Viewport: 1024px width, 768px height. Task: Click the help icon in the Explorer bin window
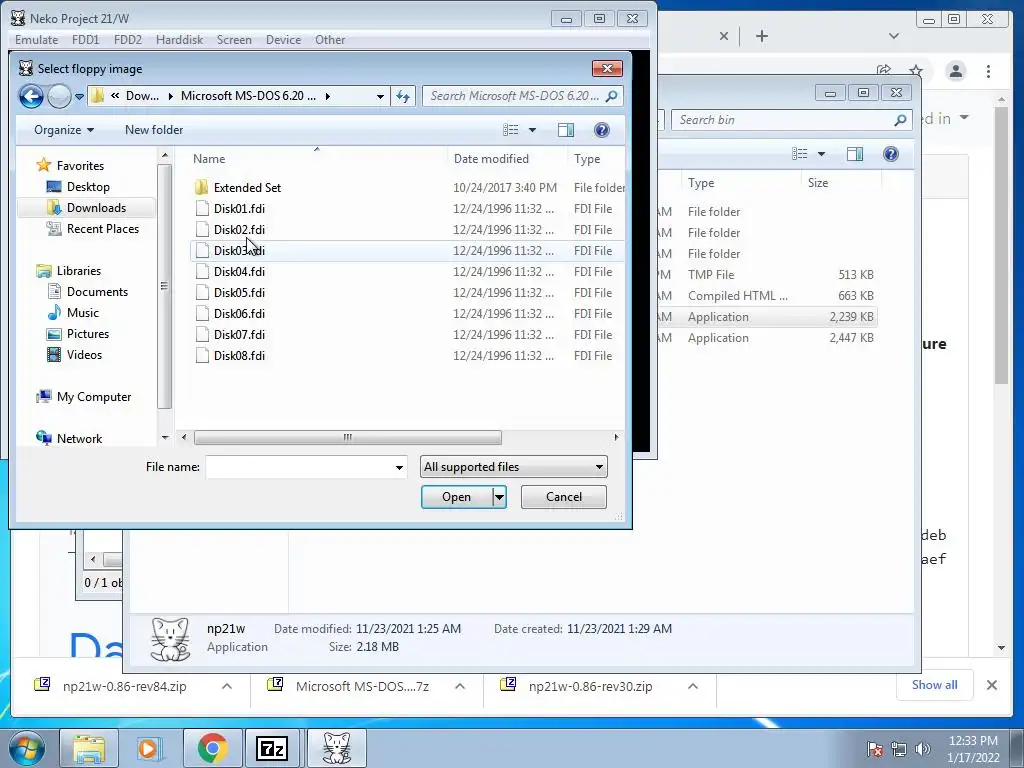click(x=890, y=154)
